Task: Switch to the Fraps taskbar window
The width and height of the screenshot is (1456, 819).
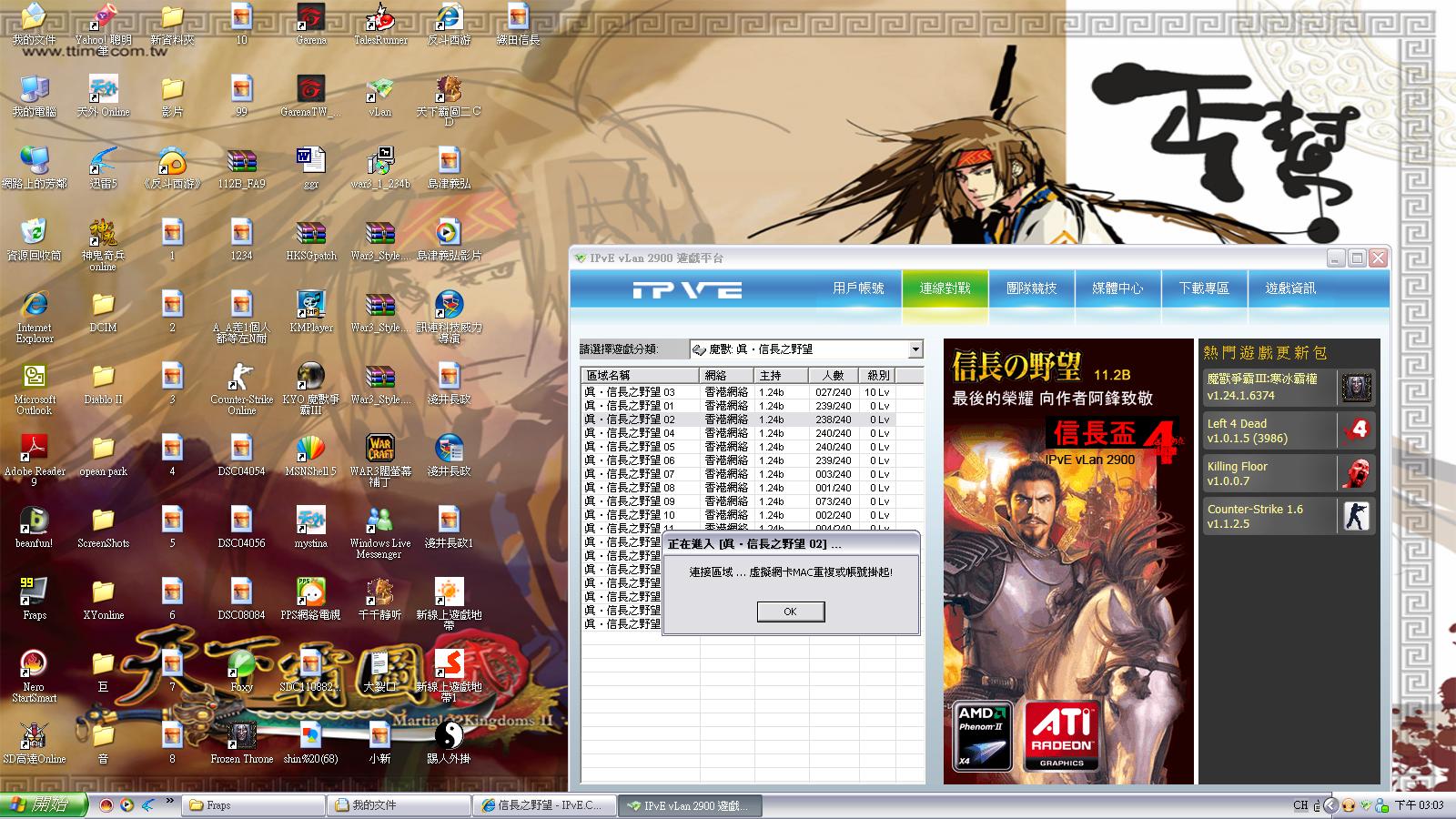Action: point(253,805)
